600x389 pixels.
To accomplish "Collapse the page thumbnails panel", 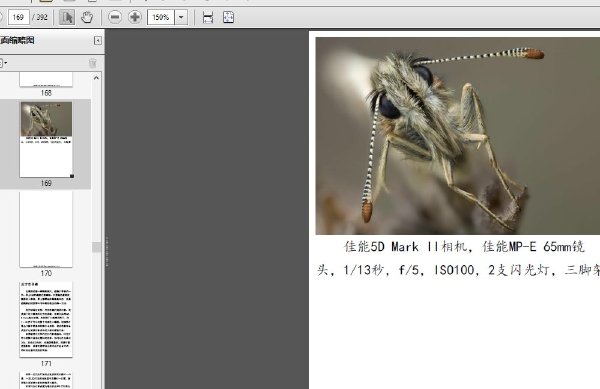I will 98,41.
